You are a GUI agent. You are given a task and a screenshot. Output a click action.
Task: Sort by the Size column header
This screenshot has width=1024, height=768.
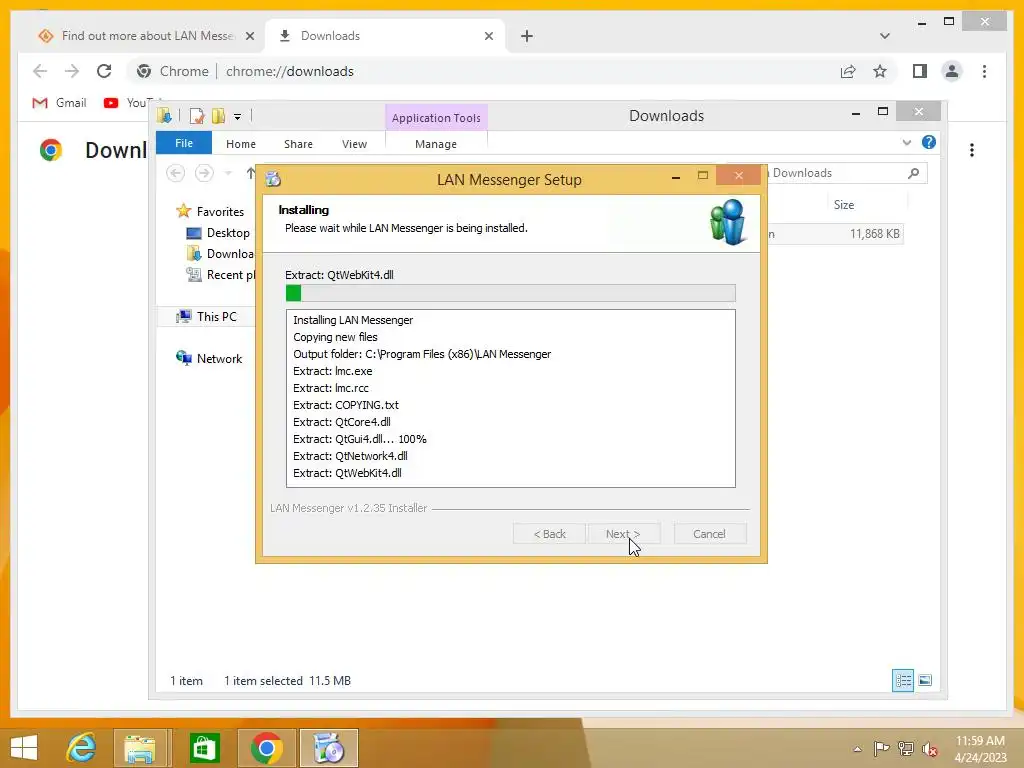[x=843, y=204]
